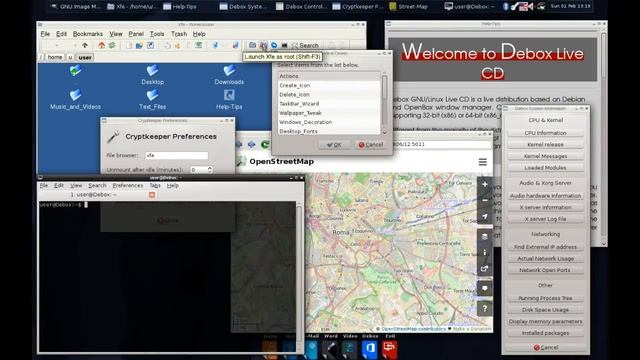Click Network Open Ports button
The width and height of the screenshot is (640, 360).
tap(545, 270)
